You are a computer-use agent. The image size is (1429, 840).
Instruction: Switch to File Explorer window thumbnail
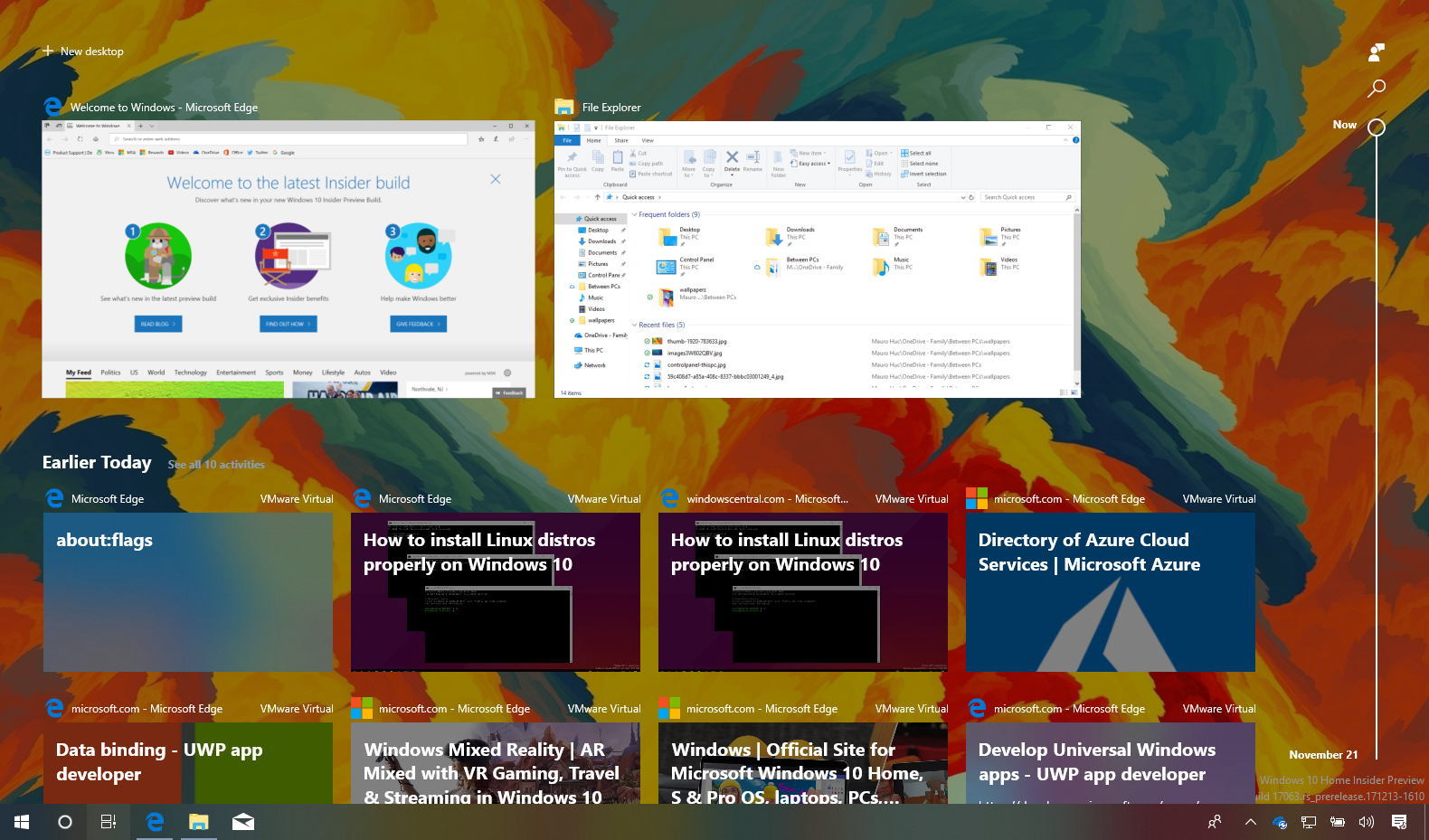818,259
